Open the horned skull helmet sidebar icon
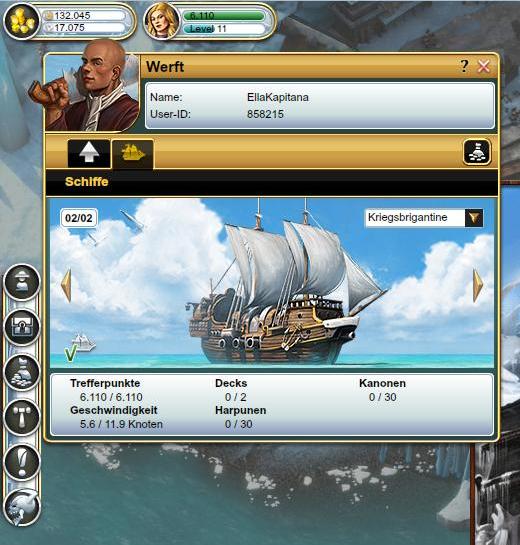Image resolution: width=520 pixels, height=545 pixels. (22, 507)
